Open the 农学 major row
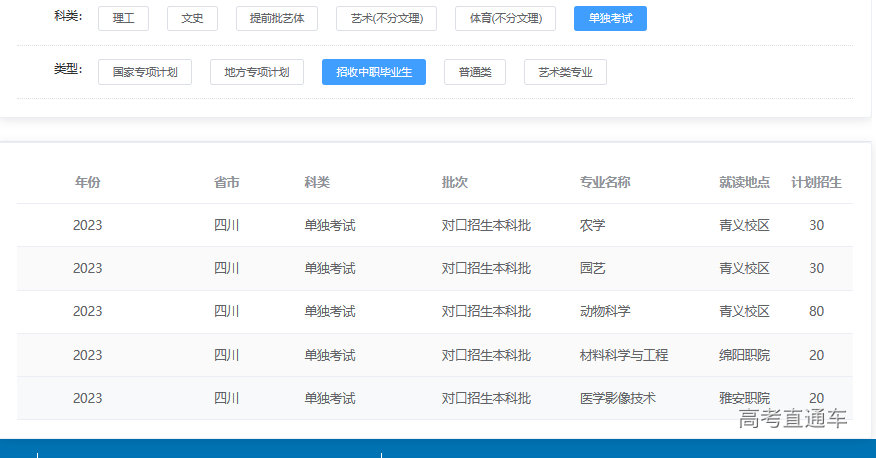 (x=593, y=225)
